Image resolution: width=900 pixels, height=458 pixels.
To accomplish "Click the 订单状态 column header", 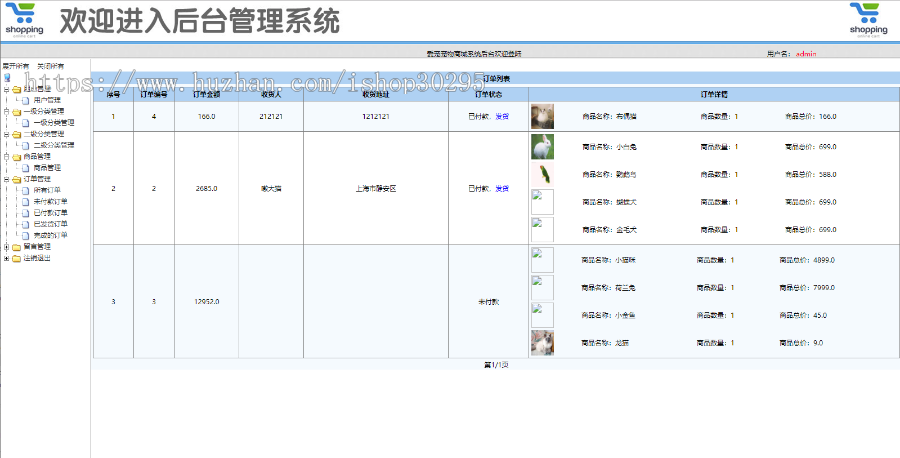I will click(x=488, y=95).
